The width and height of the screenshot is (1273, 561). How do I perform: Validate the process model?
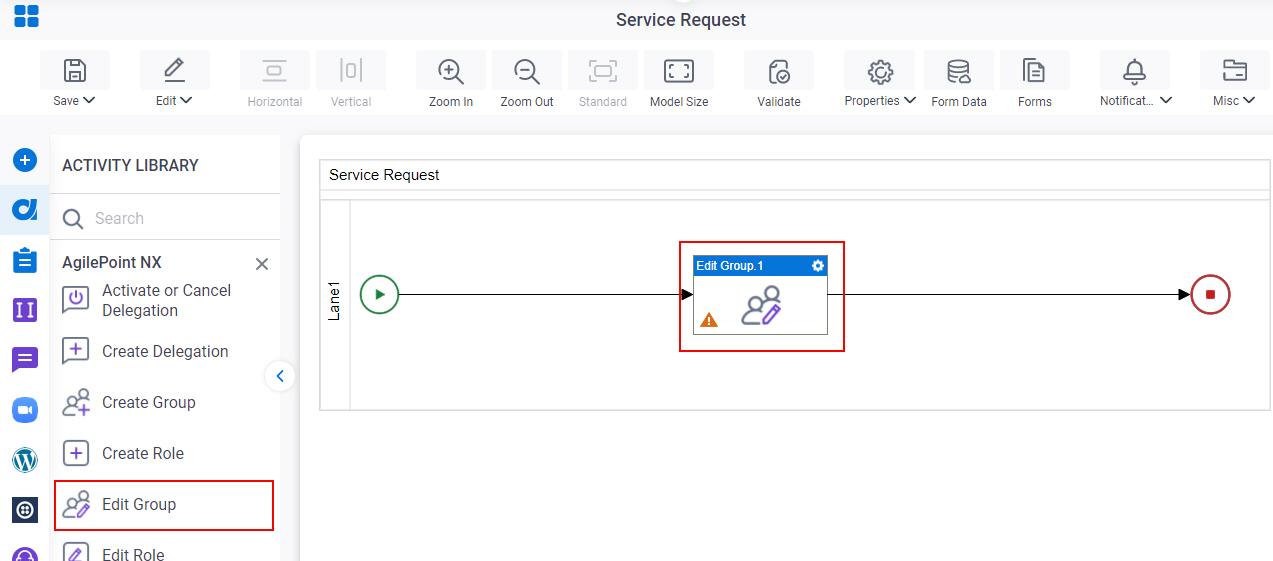tap(779, 71)
